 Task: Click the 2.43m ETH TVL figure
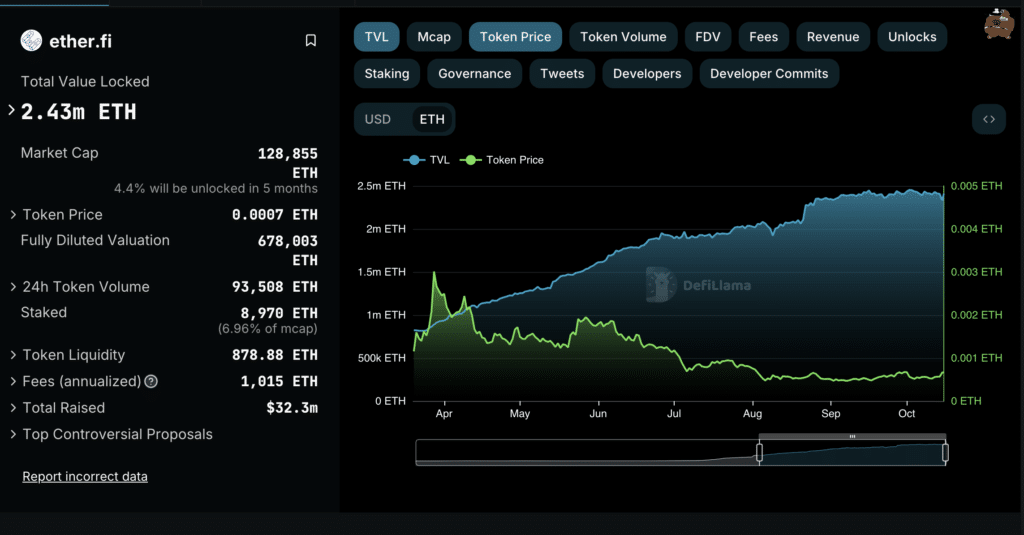tap(78, 112)
